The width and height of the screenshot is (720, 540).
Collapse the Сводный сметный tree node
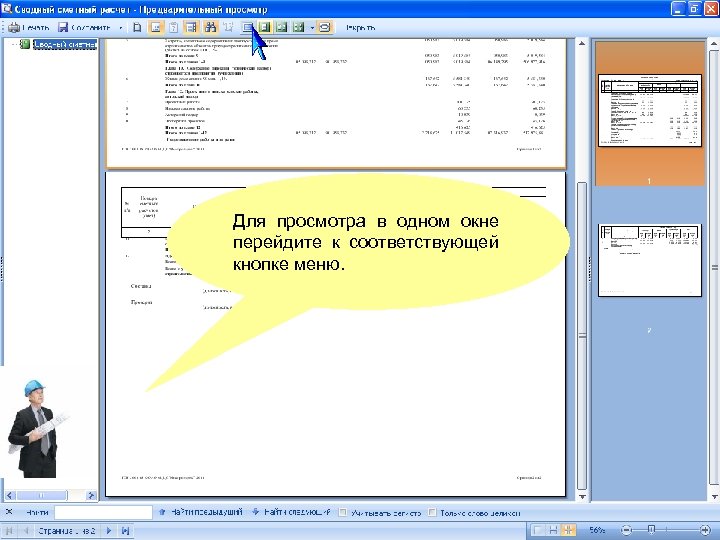pos(13,45)
